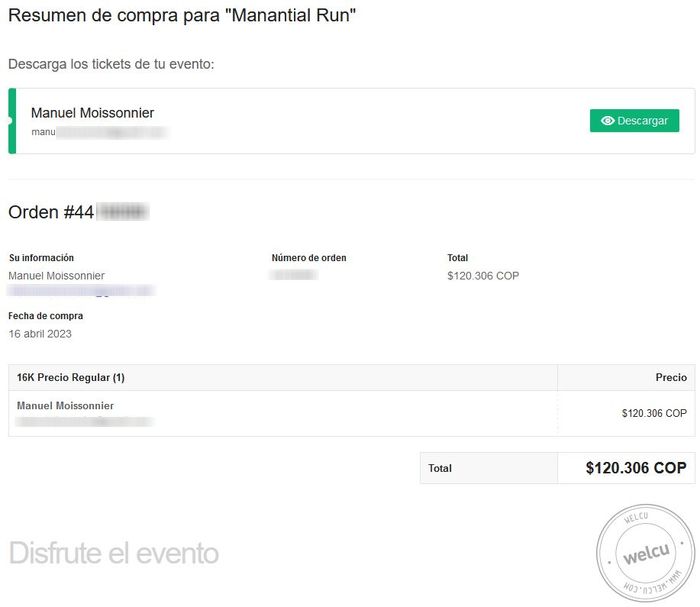
Task: Click the "16K Precio Regular (1)" table header
Action: click(x=71, y=378)
